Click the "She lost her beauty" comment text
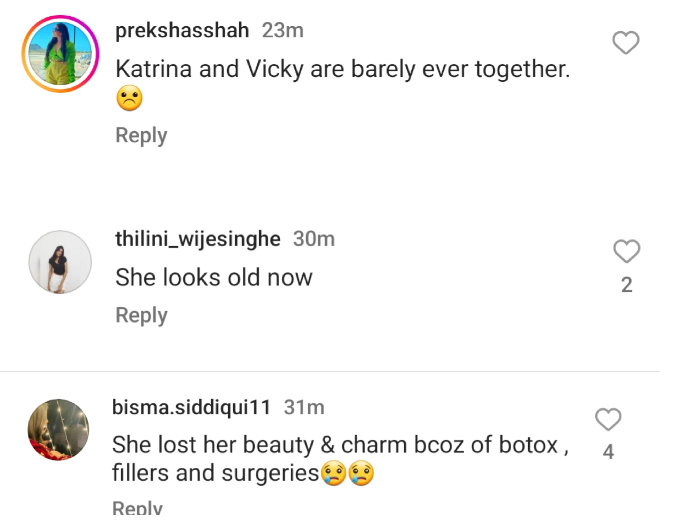 340,445
